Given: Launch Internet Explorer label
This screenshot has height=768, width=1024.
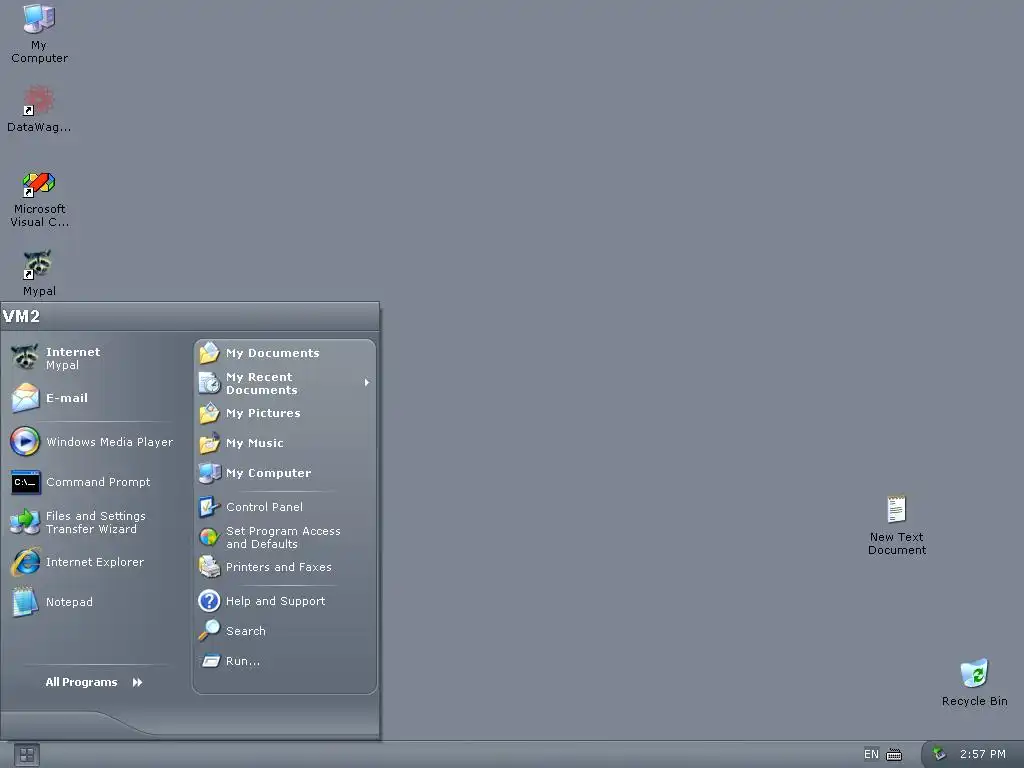Looking at the screenshot, I should pyautogui.click(x=95, y=562).
